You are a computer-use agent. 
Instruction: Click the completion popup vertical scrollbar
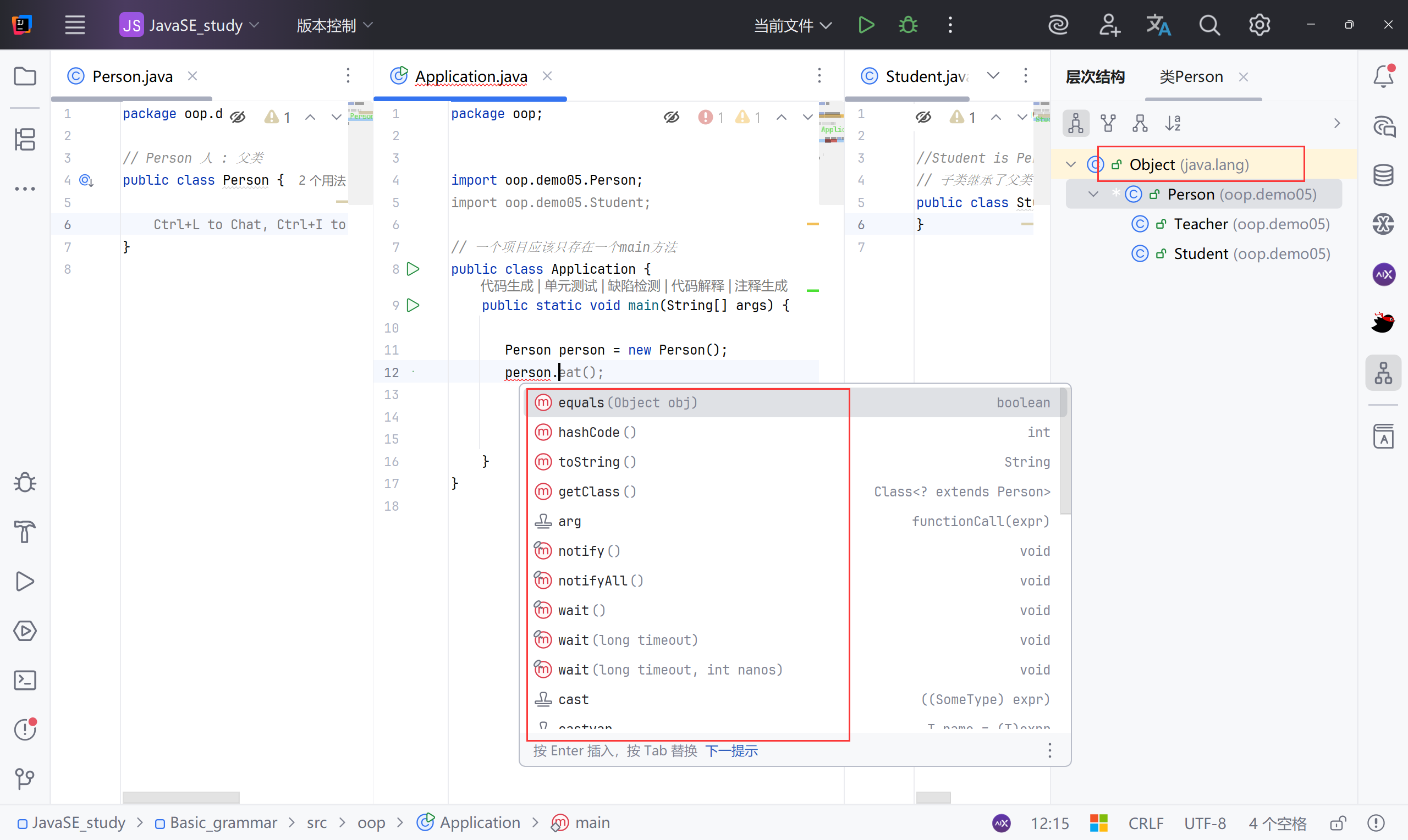click(1064, 453)
